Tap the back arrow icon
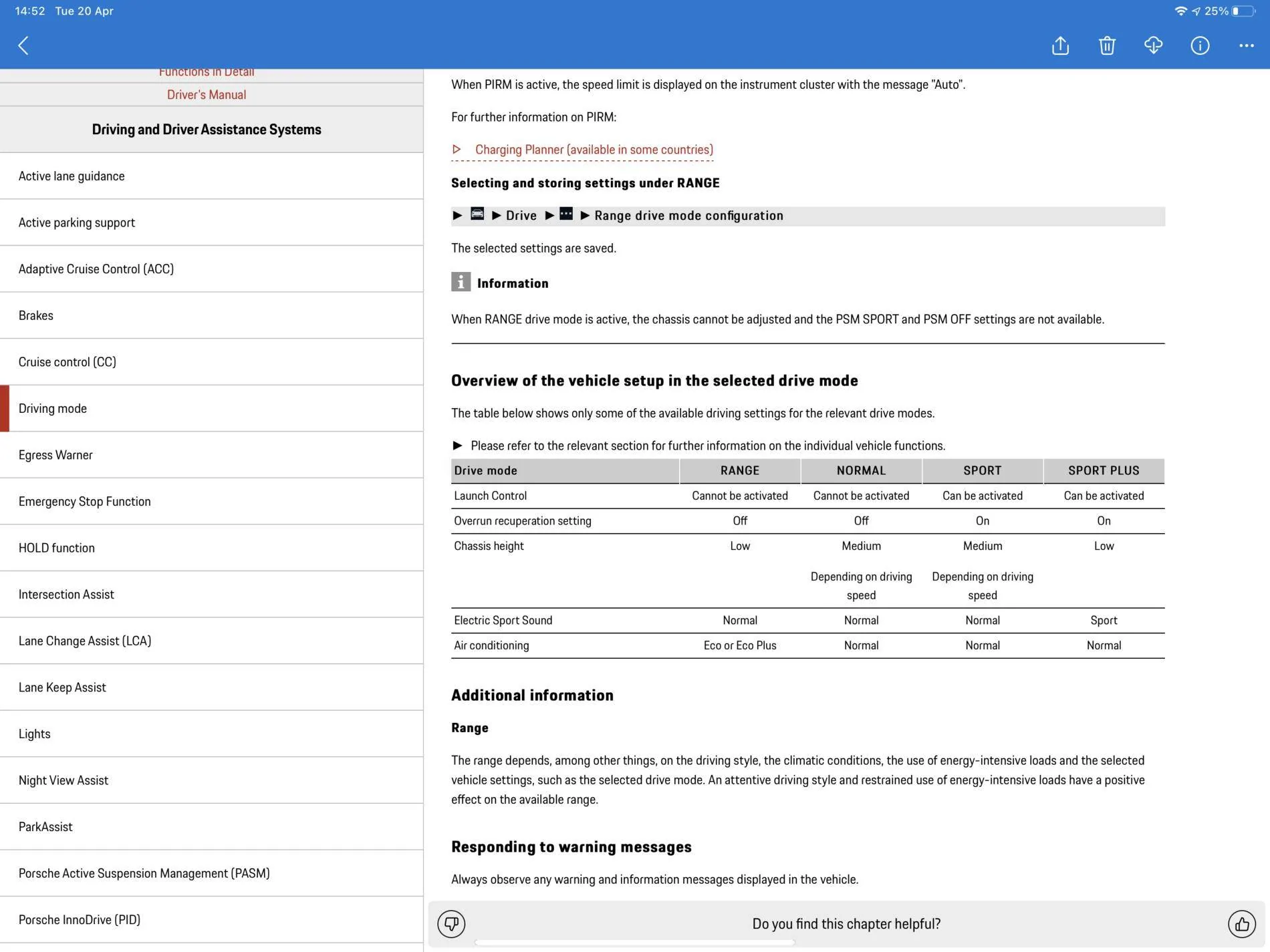Screen dimensions: 1270x952 (x=23, y=45)
